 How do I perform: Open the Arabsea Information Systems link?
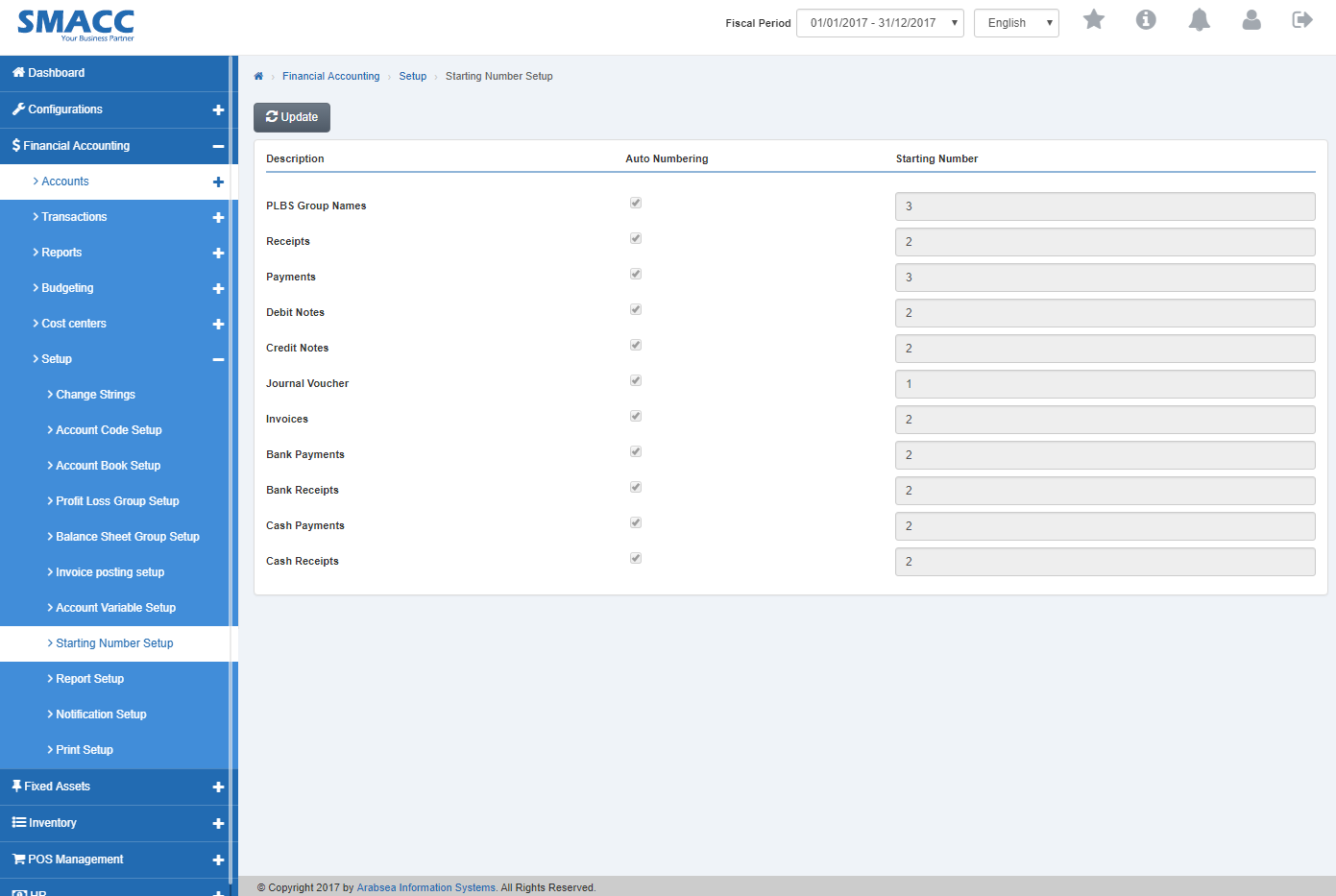click(425, 886)
